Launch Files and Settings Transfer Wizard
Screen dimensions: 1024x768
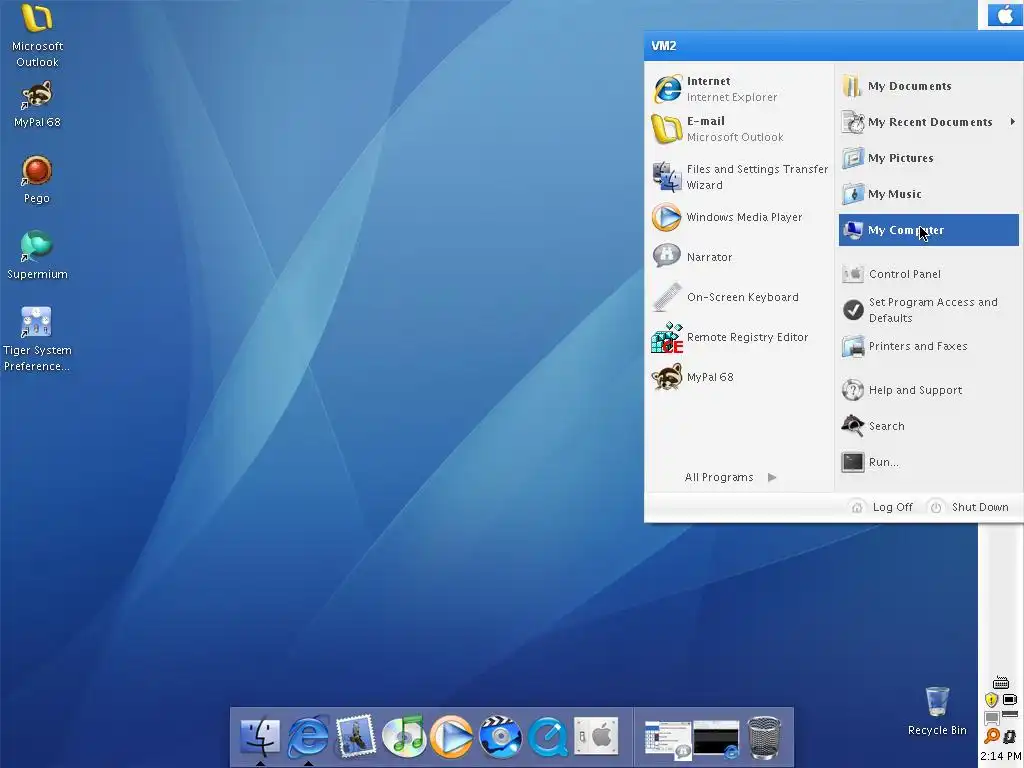click(739, 177)
